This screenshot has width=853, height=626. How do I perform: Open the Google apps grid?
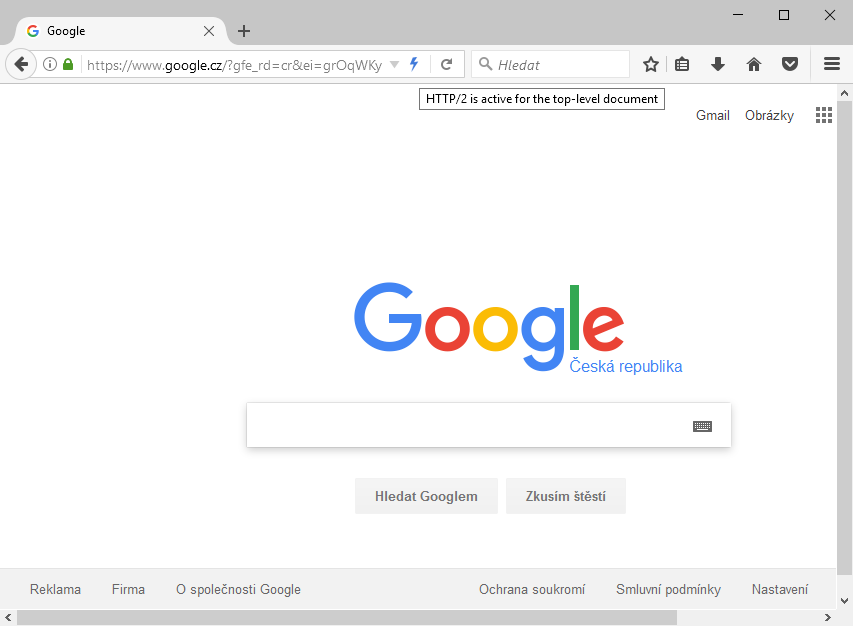click(x=824, y=115)
